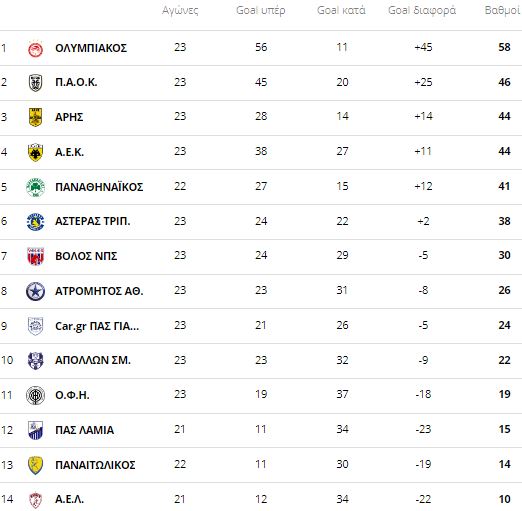The width and height of the screenshot is (522, 511).
Task: Open the ΠΑΝΑΘΗΝΑΪΚΟΣ team name link
Action: pos(99,187)
